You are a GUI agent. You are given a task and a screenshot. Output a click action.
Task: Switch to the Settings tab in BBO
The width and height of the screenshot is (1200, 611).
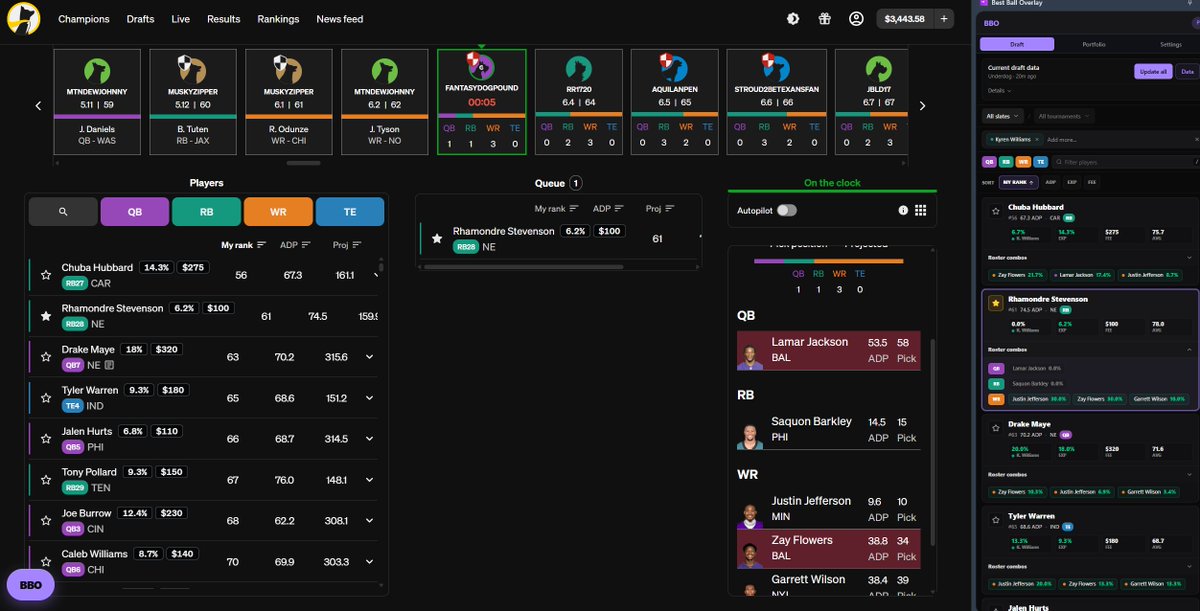point(1170,44)
